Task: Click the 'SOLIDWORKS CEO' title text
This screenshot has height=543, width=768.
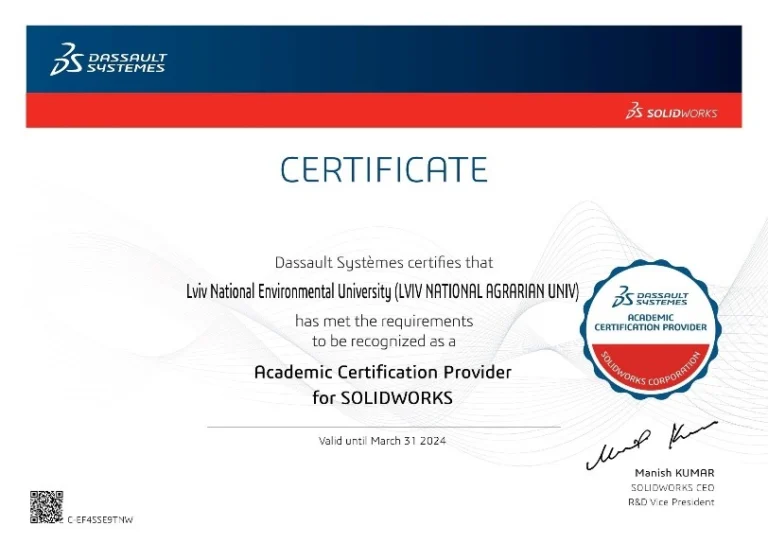Action: point(672,488)
